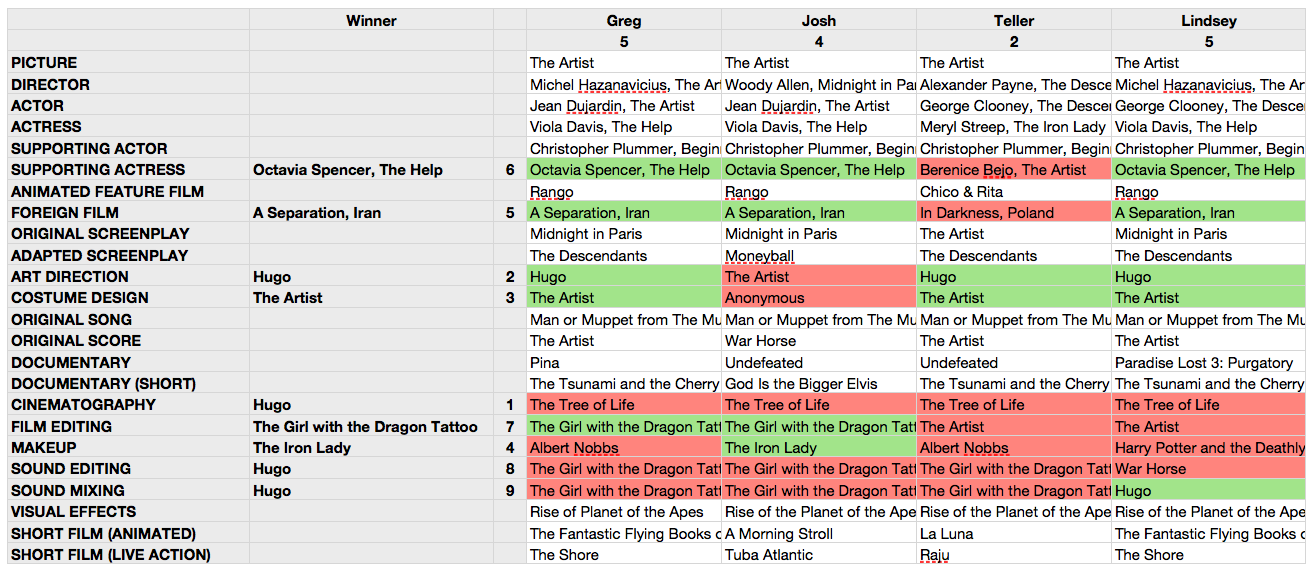This screenshot has width=1314, height=576.
Task: Click Teller's red Berenice Bejo cell
Action: 1014,170
